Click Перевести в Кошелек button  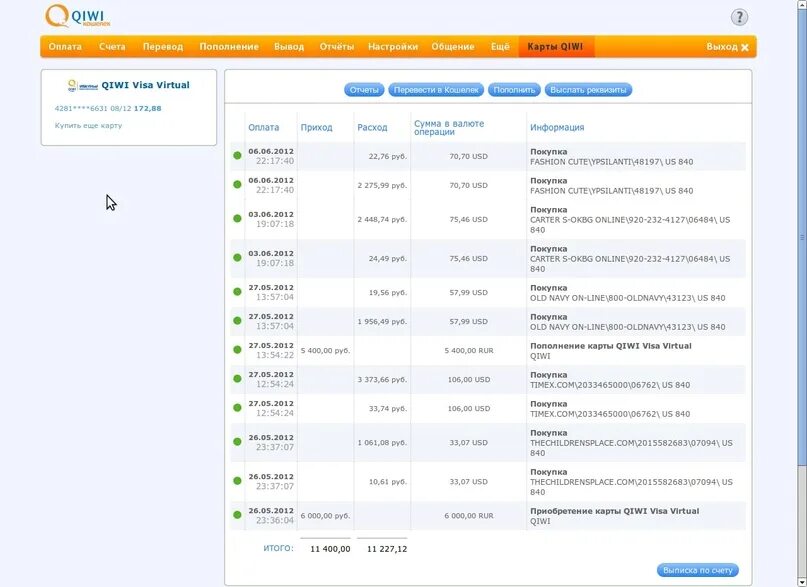click(x=436, y=90)
